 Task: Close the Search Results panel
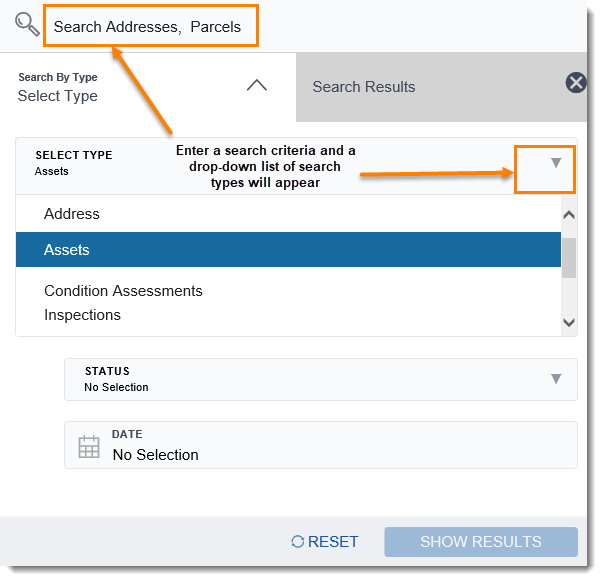pyautogui.click(x=575, y=83)
